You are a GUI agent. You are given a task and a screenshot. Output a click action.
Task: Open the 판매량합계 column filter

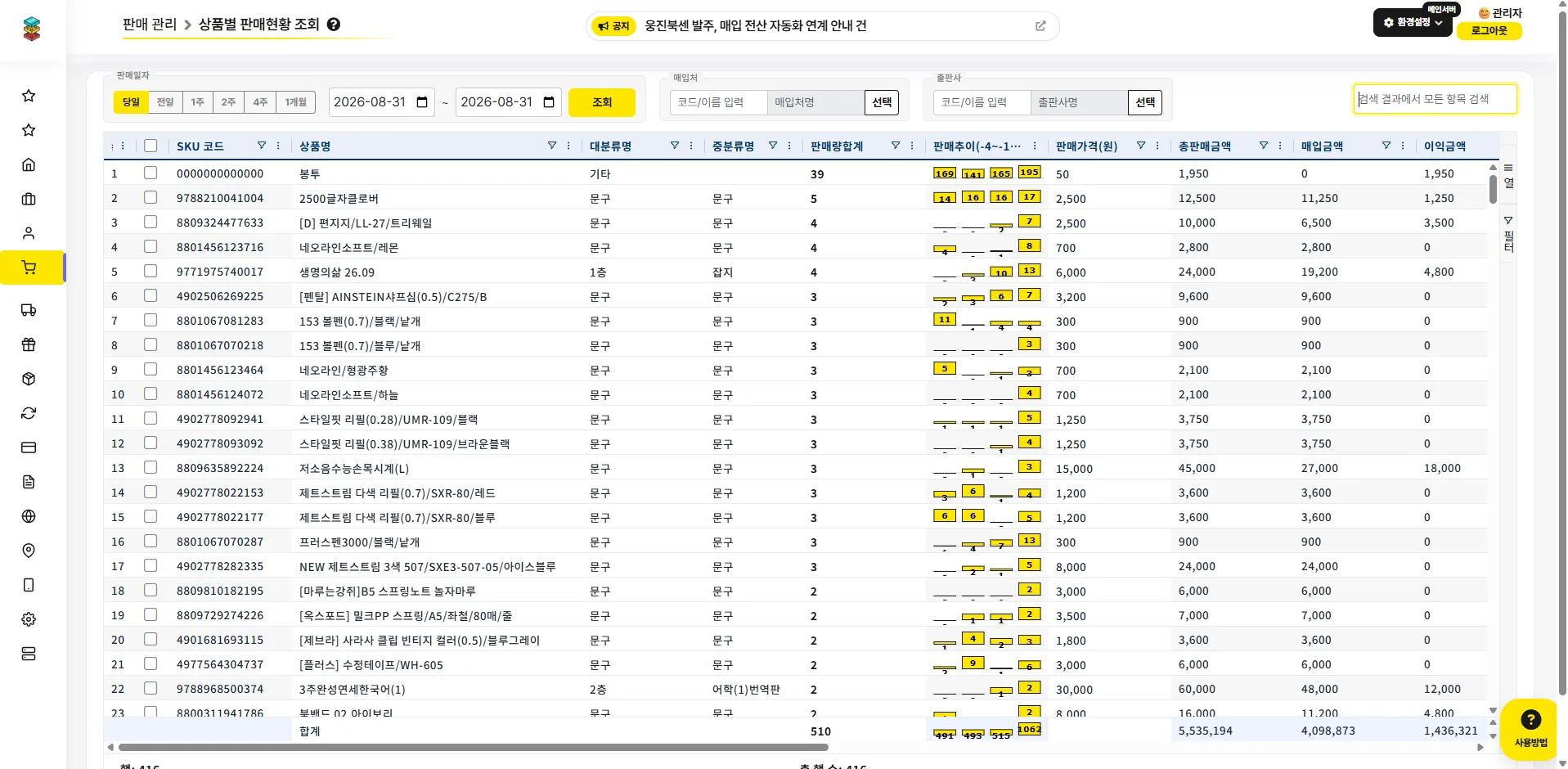[x=896, y=146]
